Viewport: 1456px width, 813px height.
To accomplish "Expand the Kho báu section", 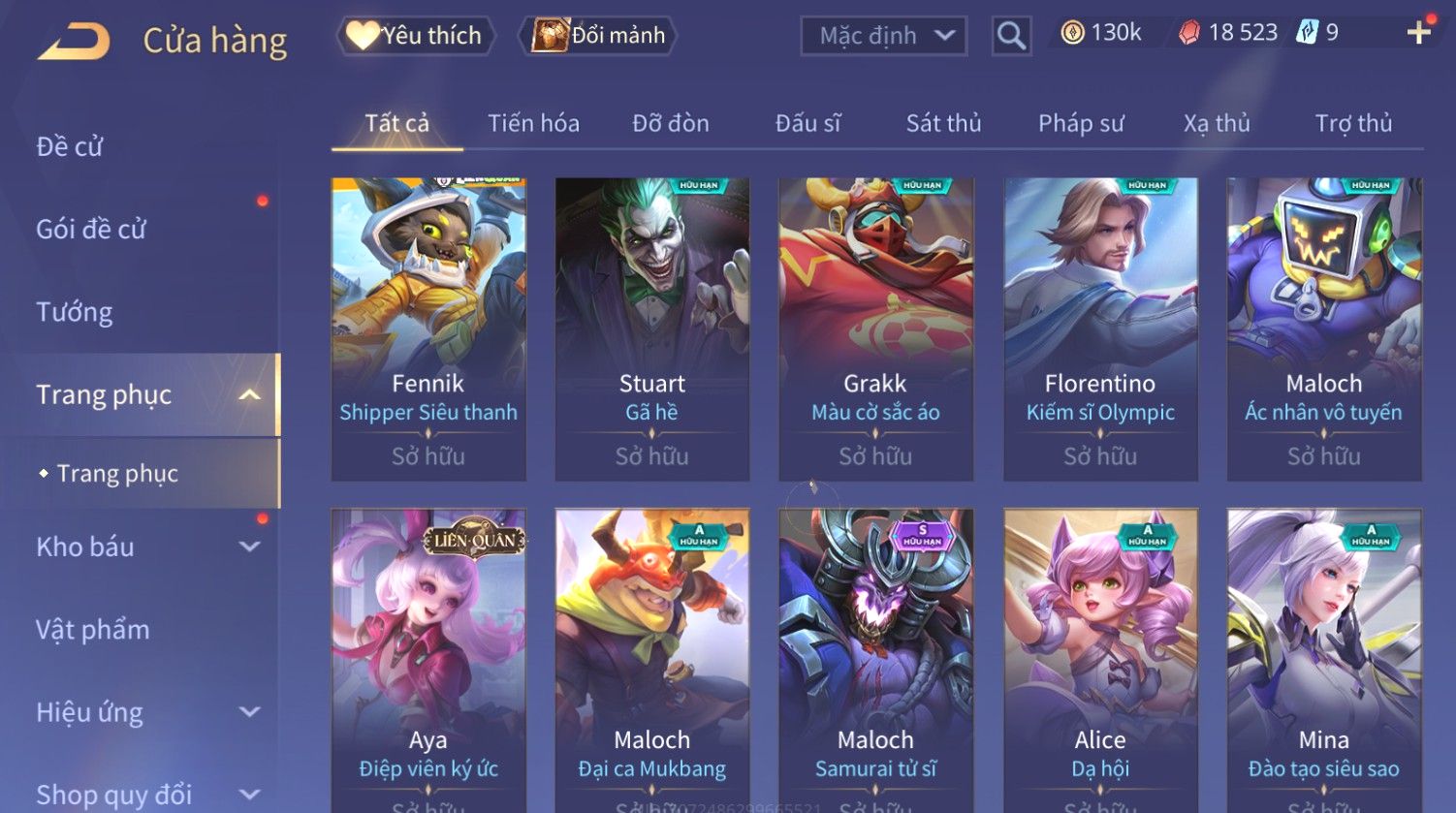I will [x=249, y=547].
